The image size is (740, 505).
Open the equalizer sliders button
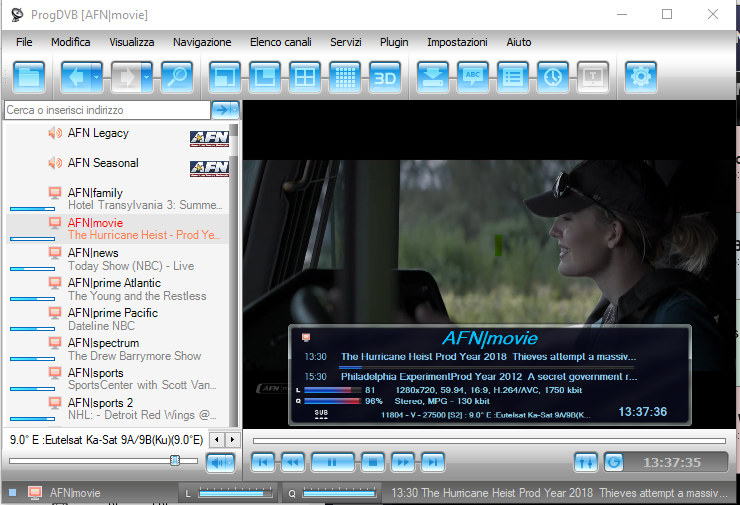(x=586, y=462)
